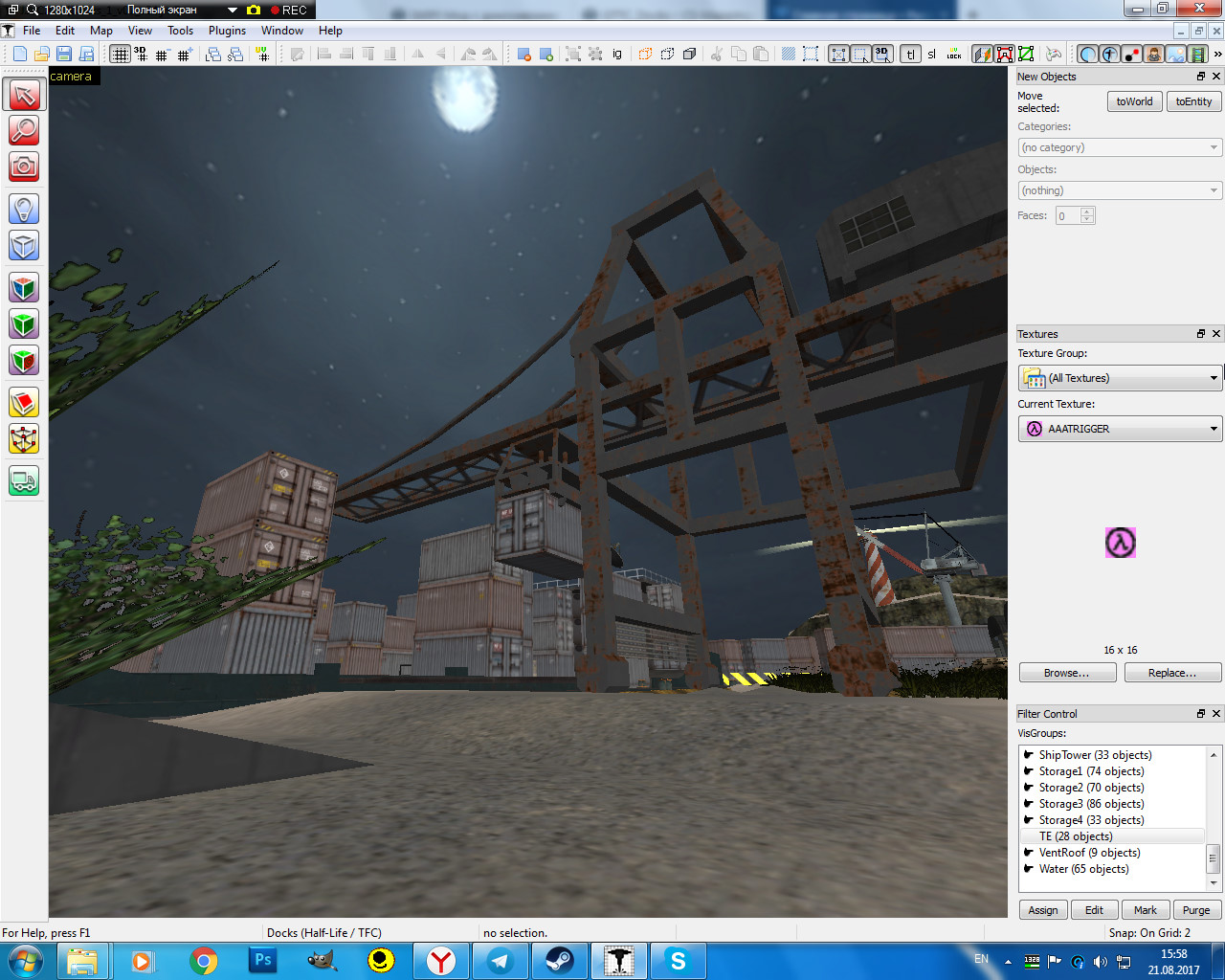Screen dimensions: 1225x980
Task: Toggle the blue circle toolbar button
Action: (1088, 54)
